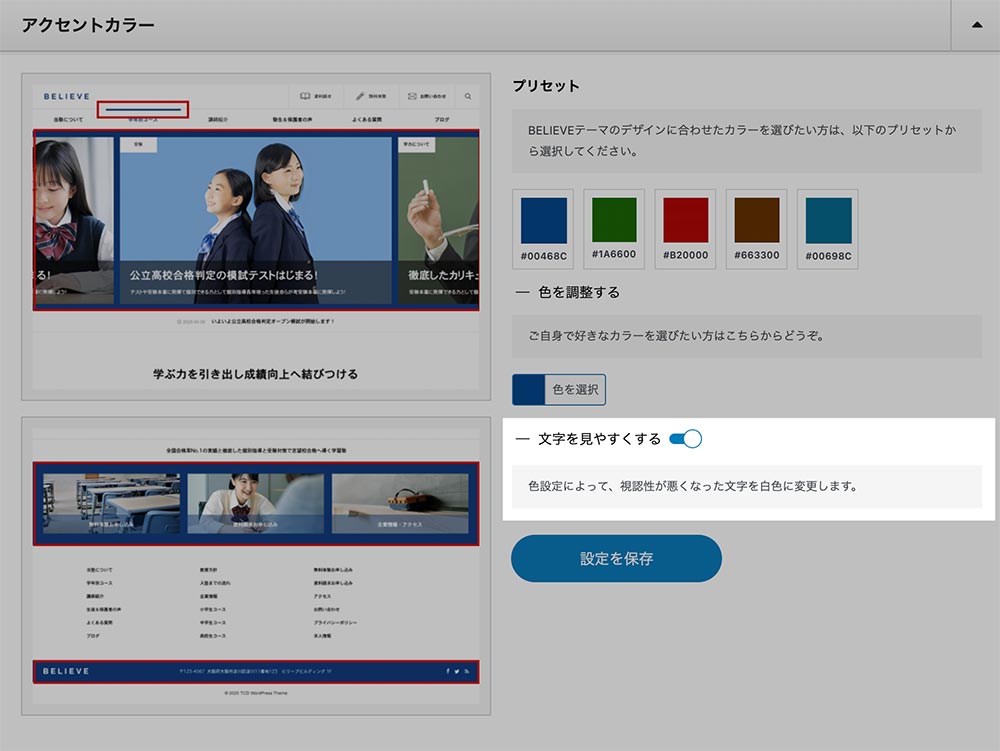Click the RSS icon in preview footer
This screenshot has height=751, width=1000.
467,671
